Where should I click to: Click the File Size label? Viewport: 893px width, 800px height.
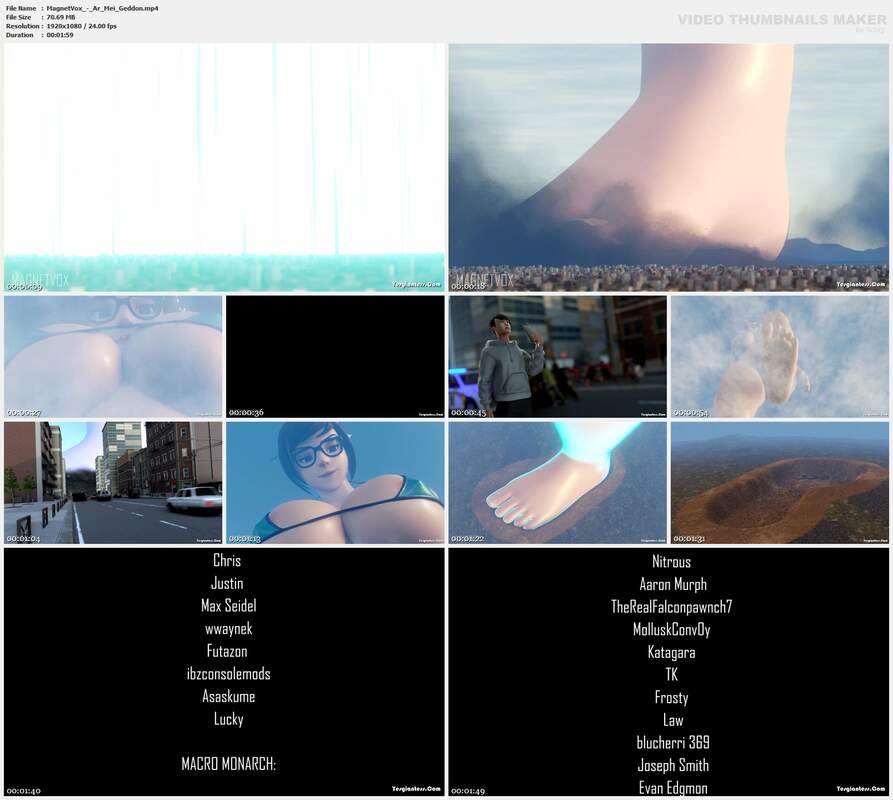pos(19,18)
